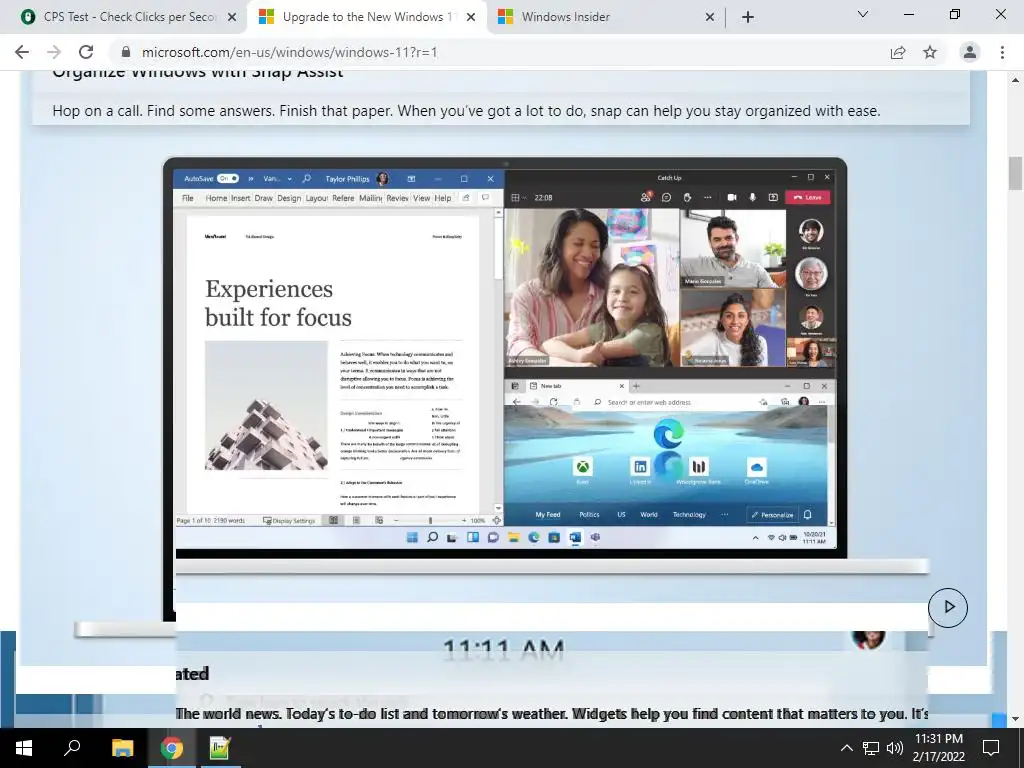Open Chrome's three-dot menu

[1002, 52]
